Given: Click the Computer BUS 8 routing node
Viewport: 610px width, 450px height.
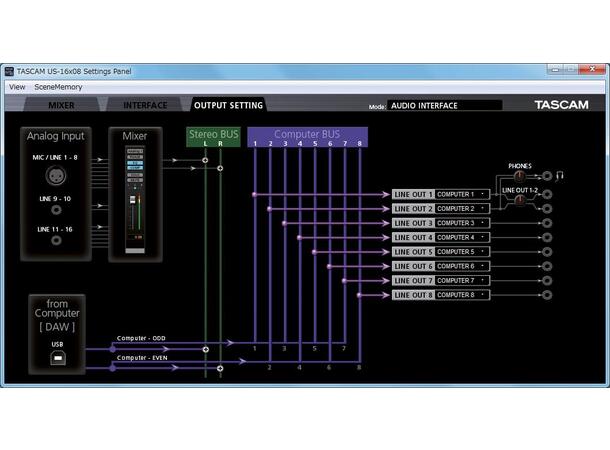Looking at the screenshot, I should pos(359,295).
